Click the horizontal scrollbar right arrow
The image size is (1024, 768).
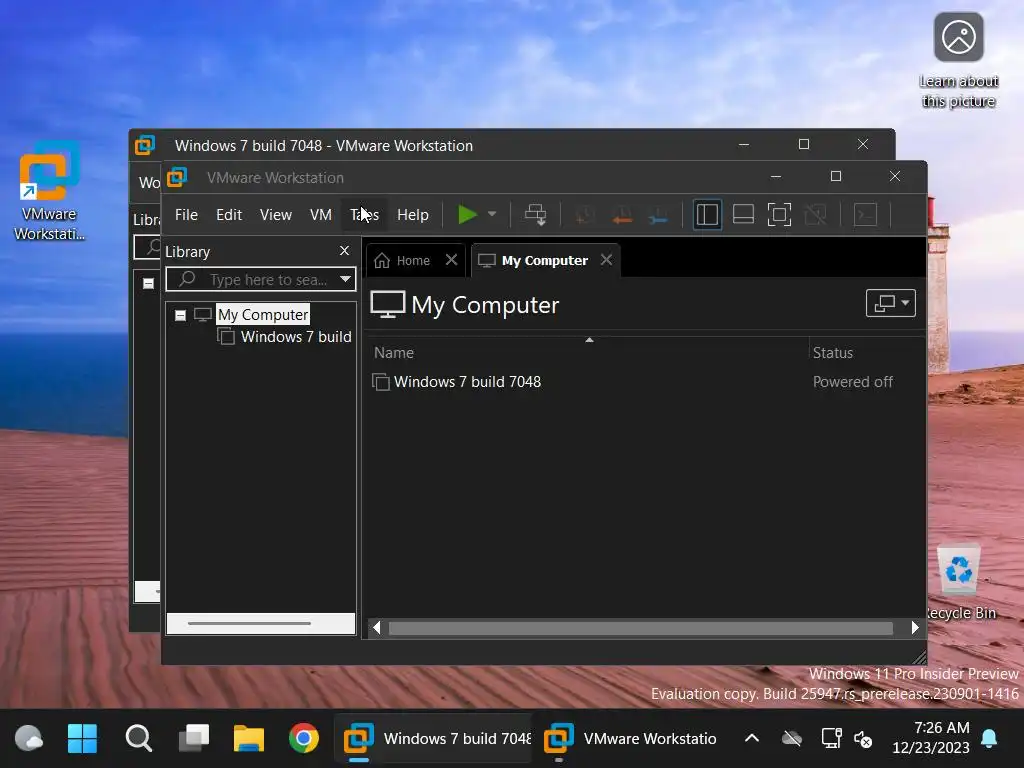coord(915,628)
